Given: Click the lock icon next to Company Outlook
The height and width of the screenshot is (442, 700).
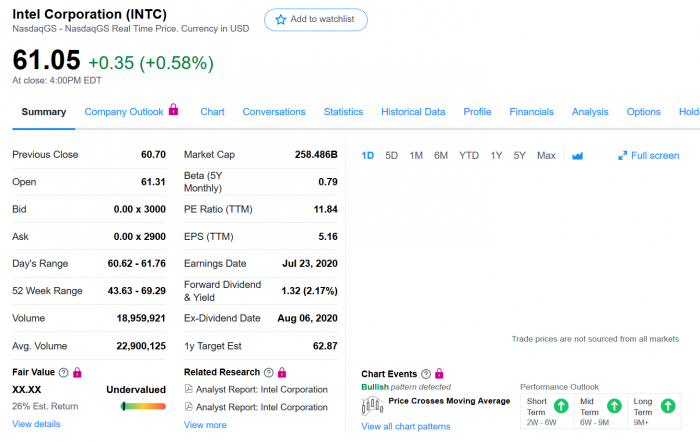Looking at the screenshot, I should [173, 110].
